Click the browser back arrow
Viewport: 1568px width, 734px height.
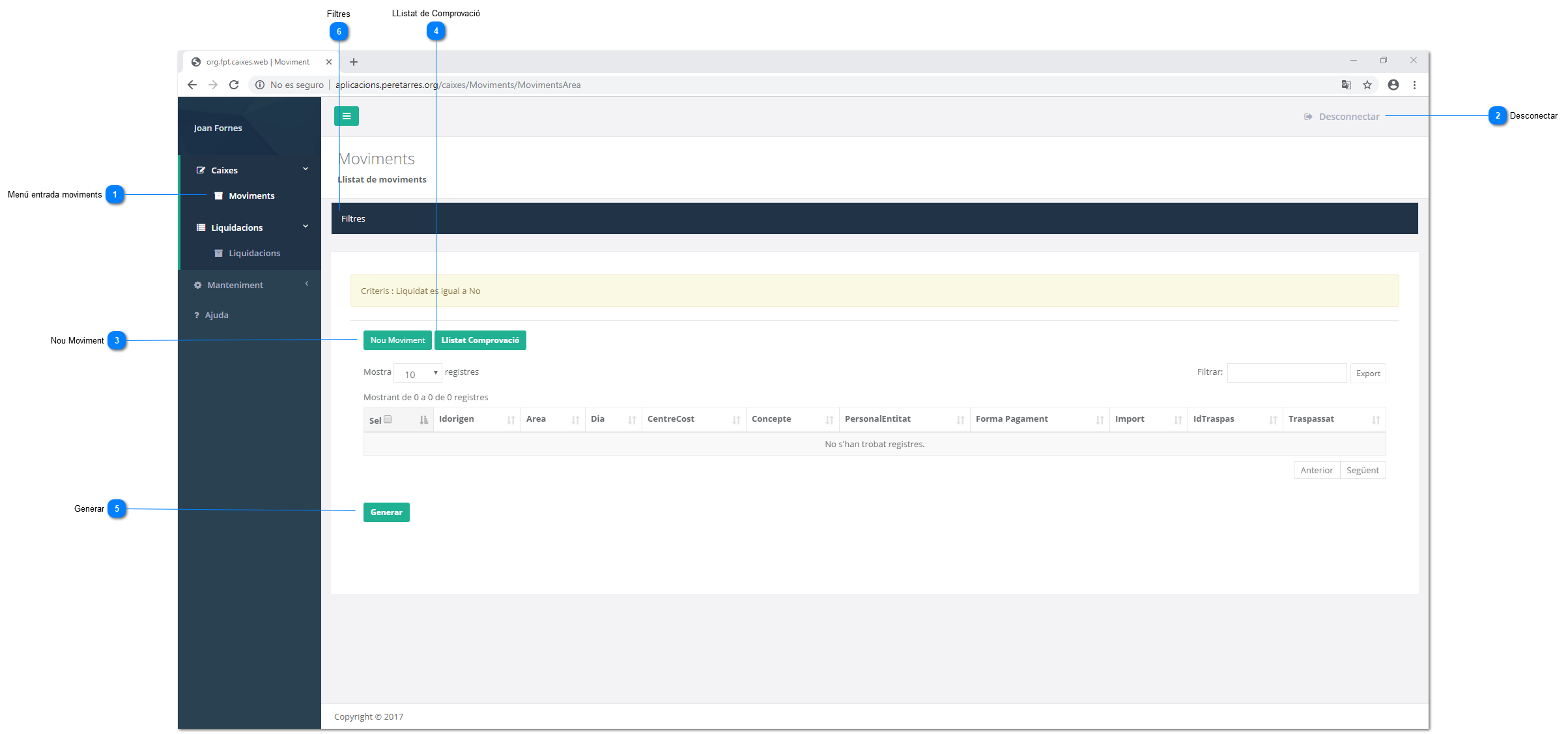pyautogui.click(x=192, y=85)
